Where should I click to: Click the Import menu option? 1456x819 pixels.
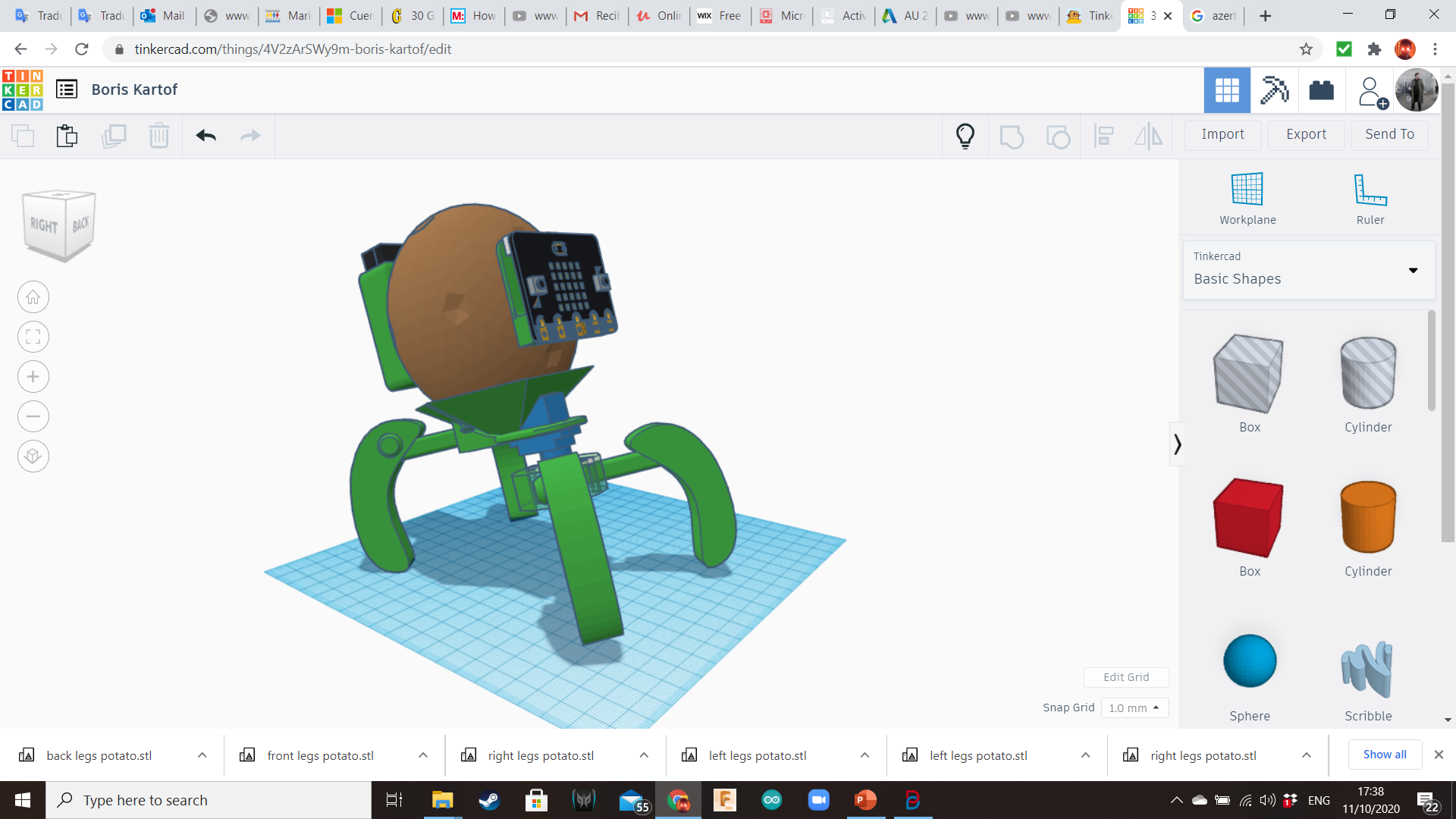(1222, 134)
